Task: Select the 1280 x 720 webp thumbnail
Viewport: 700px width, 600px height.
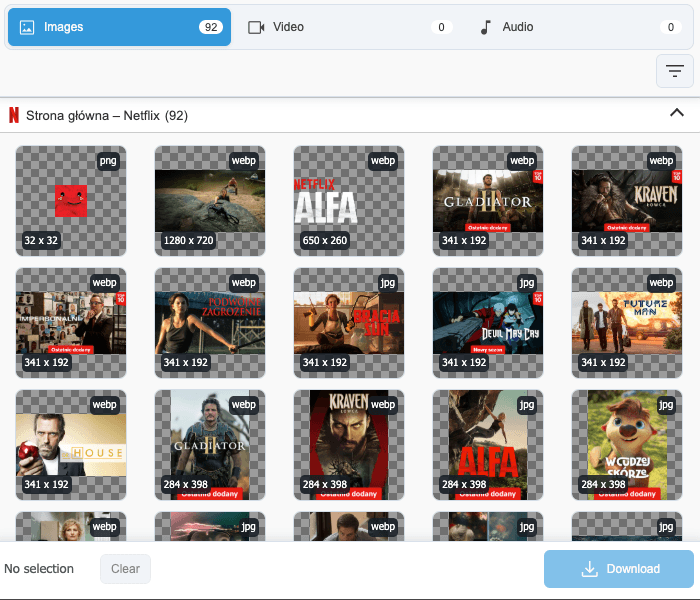Action: (210, 201)
